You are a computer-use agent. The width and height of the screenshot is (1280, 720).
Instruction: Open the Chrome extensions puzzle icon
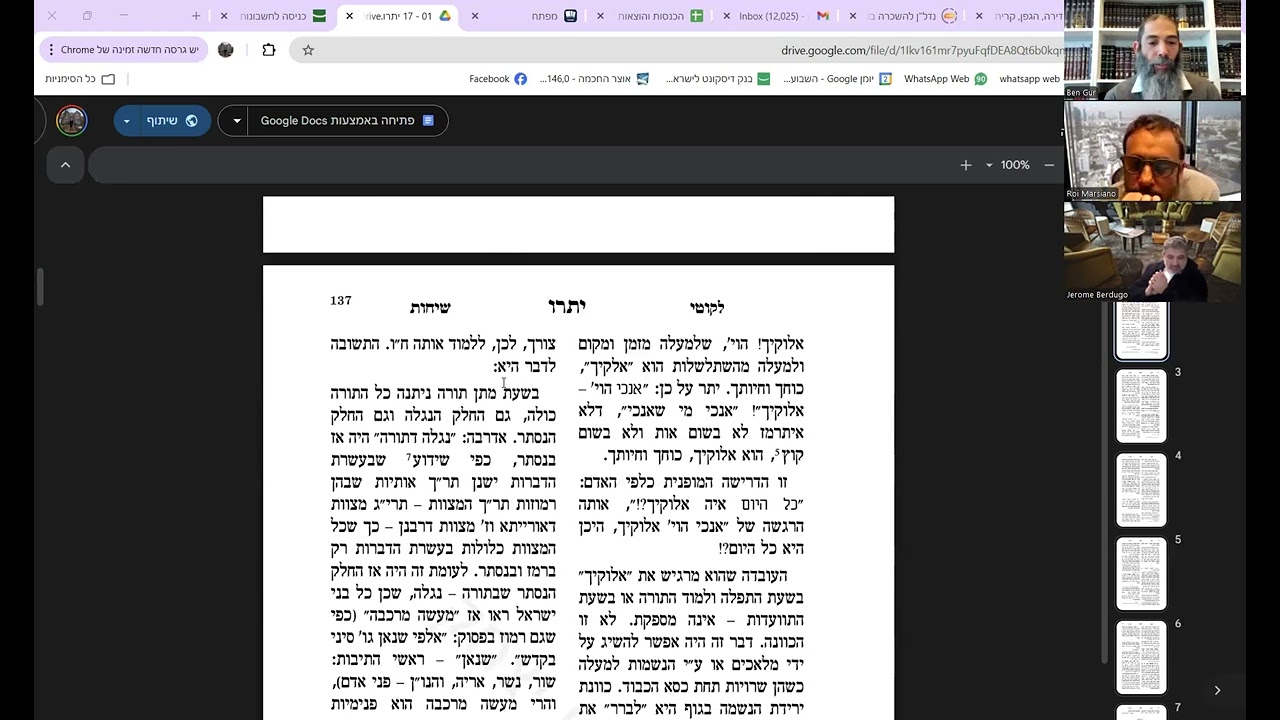(x=269, y=50)
